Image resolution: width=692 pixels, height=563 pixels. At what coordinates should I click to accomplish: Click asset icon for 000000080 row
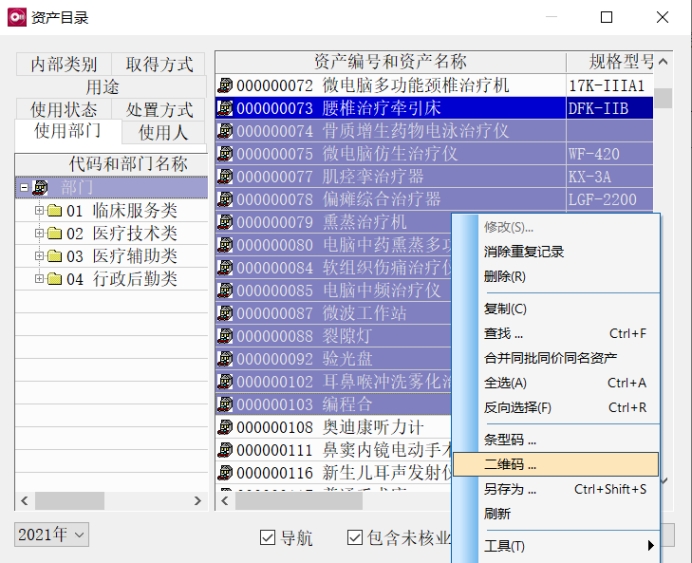[225, 245]
